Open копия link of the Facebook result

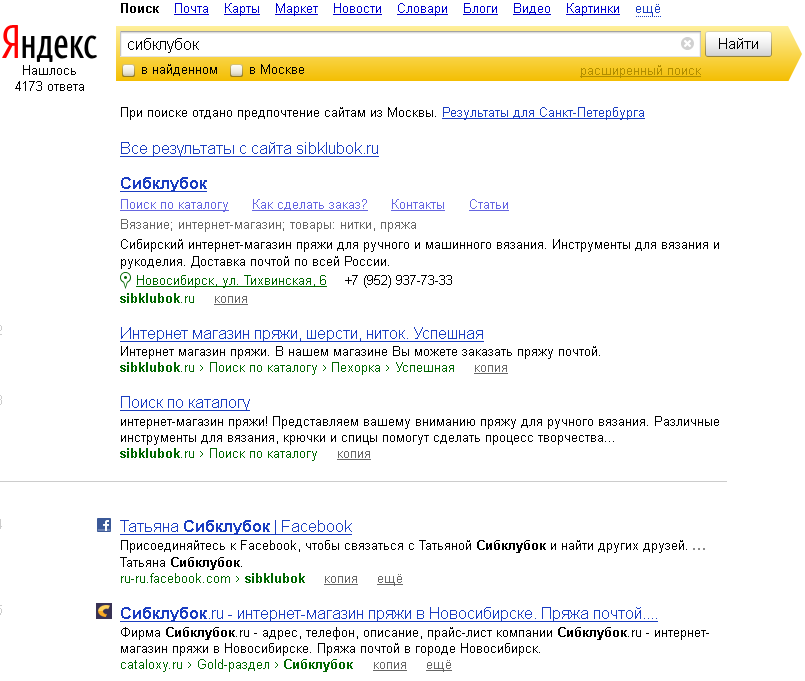click(341, 579)
